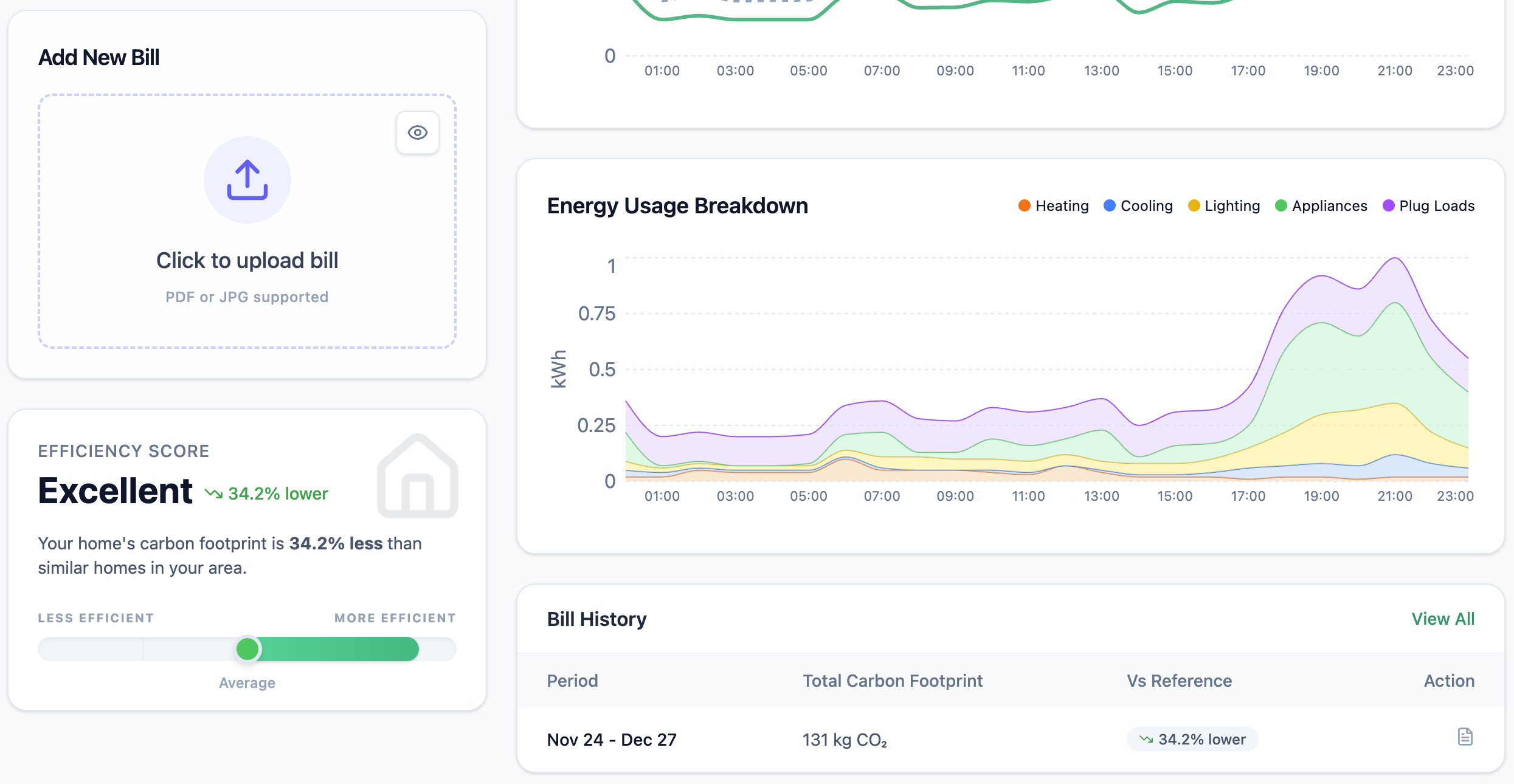Image resolution: width=1514 pixels, height=784 pixels.
Task: Sort by Period column header
Action: pos(572,681)
